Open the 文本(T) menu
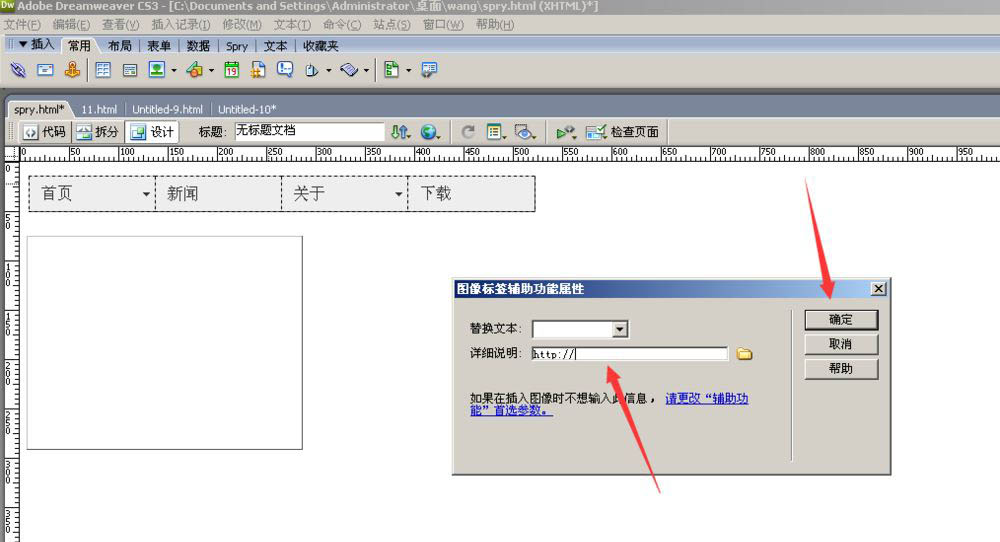This screenshot has width=1000, height=542. pyautogui.click(x=292, y=25)
